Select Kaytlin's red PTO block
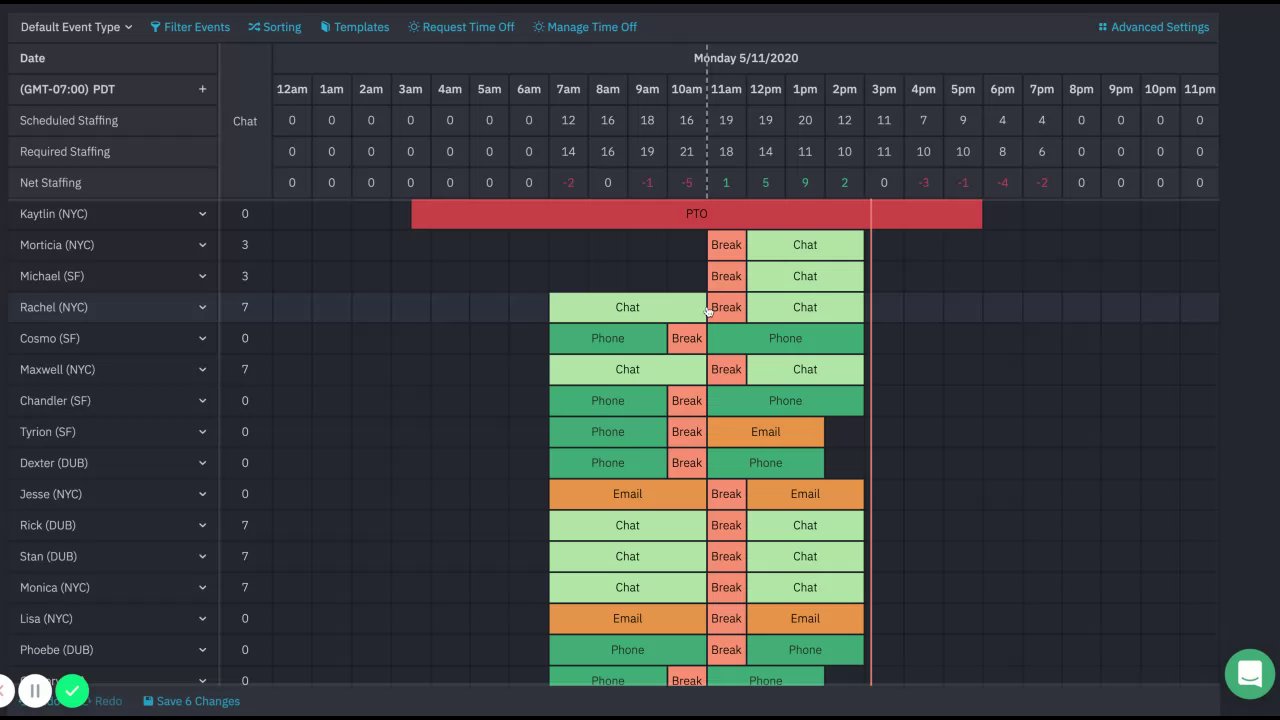The width and height of the screenshot is (1280, 720). [696, 214]
